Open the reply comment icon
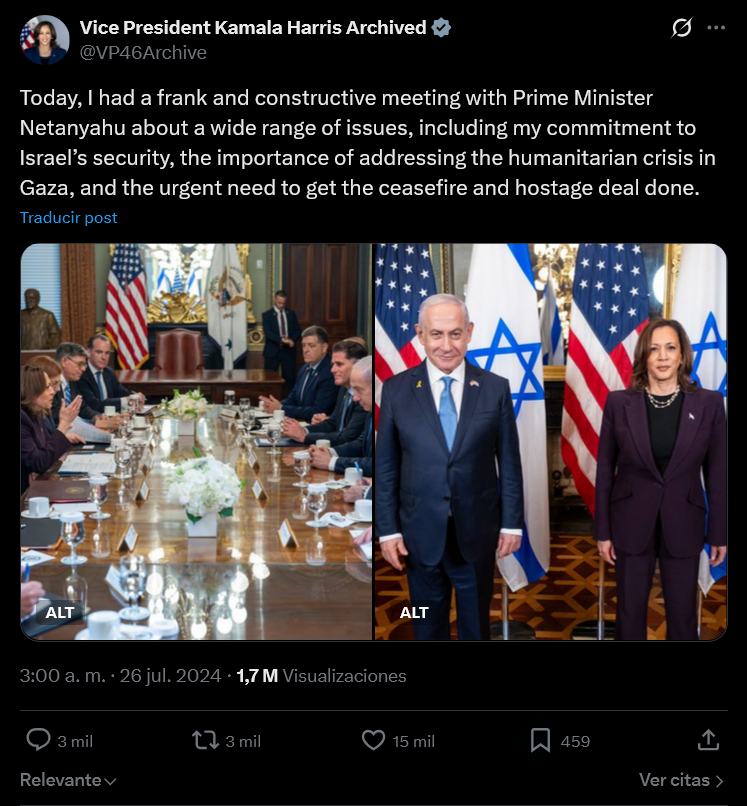 [39, 740]
